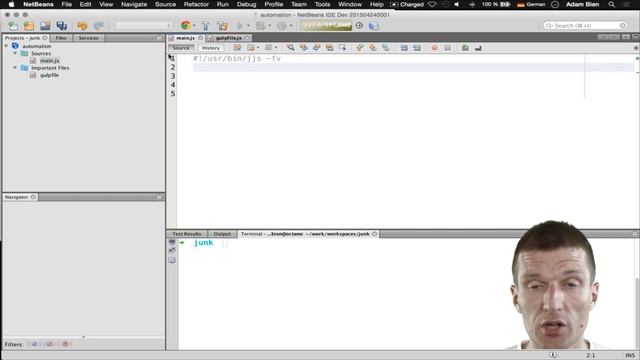Viewport: 640px width, 360px height.
Task: Click the Profile Project toolbar icon
Action: [x=282, y=26]
